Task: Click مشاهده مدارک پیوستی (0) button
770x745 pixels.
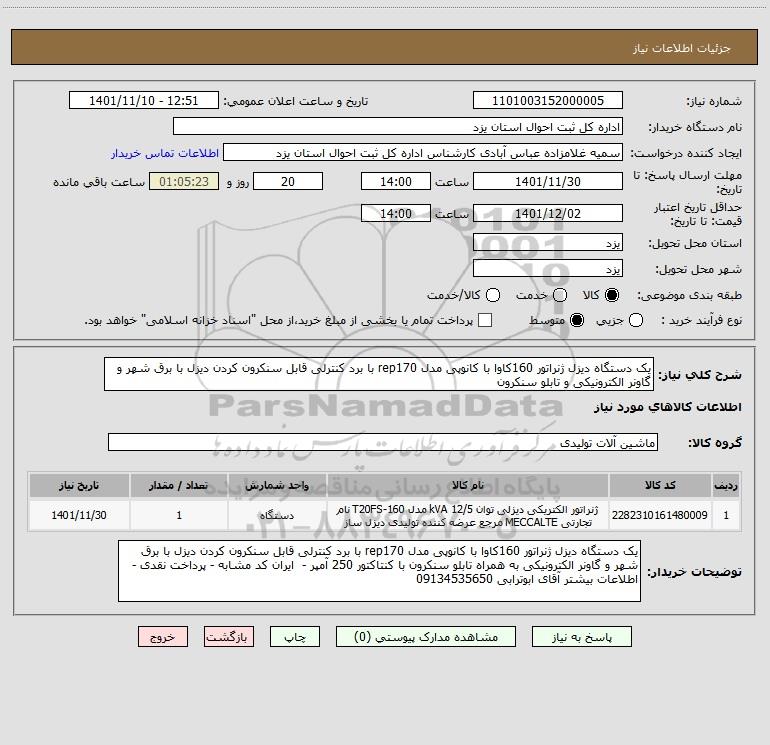Action: click(x=426, y=637)
